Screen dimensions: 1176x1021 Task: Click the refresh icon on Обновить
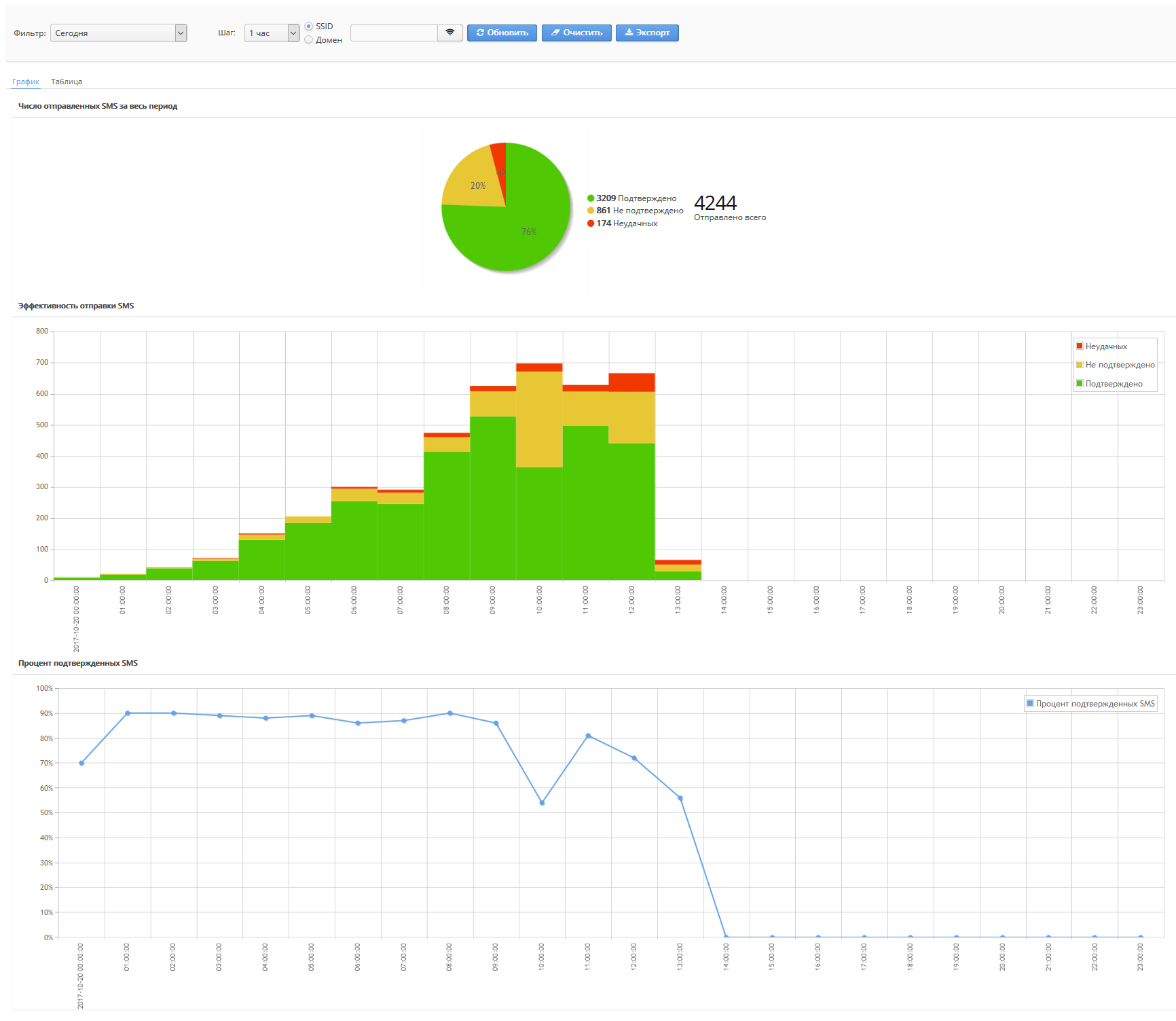[x=480, y=33]
